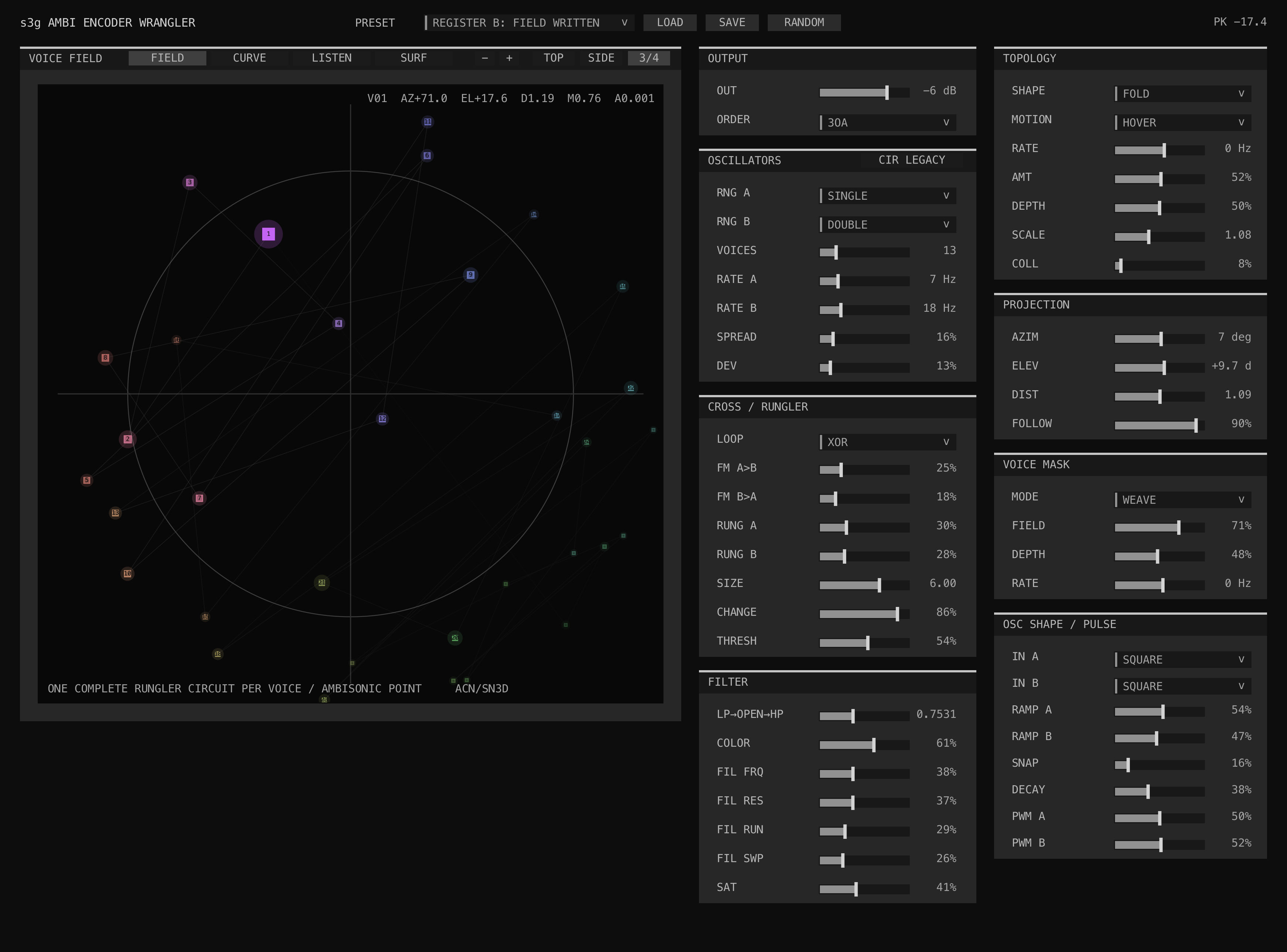Screen dimensions: 1287x952
Task: Open the PRESET dropdown
Action: [x=529, y=23]
